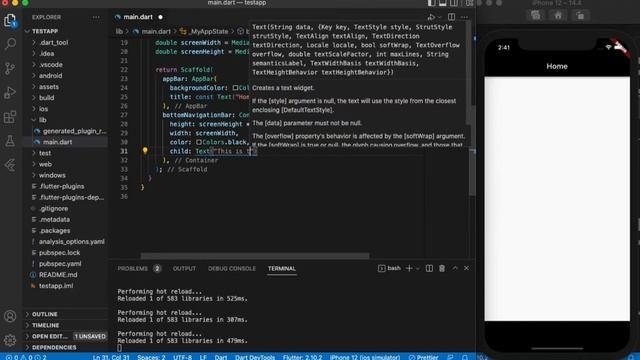Maximize the panel with up chevron
The height and width of the screenshot is (360, 640).
(455, 268)
